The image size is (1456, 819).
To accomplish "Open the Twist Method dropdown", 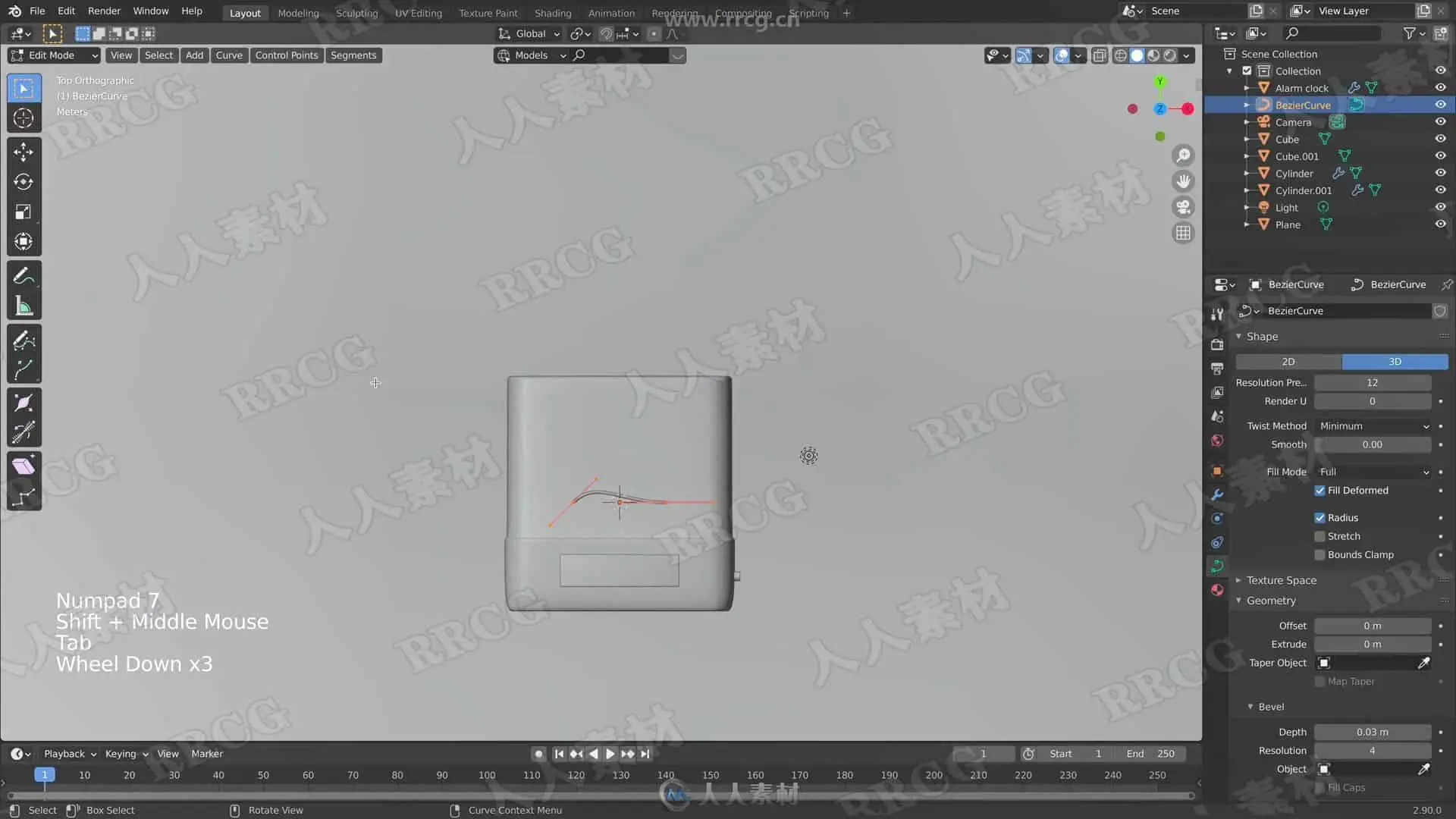I will click(x=1373, y=426).
